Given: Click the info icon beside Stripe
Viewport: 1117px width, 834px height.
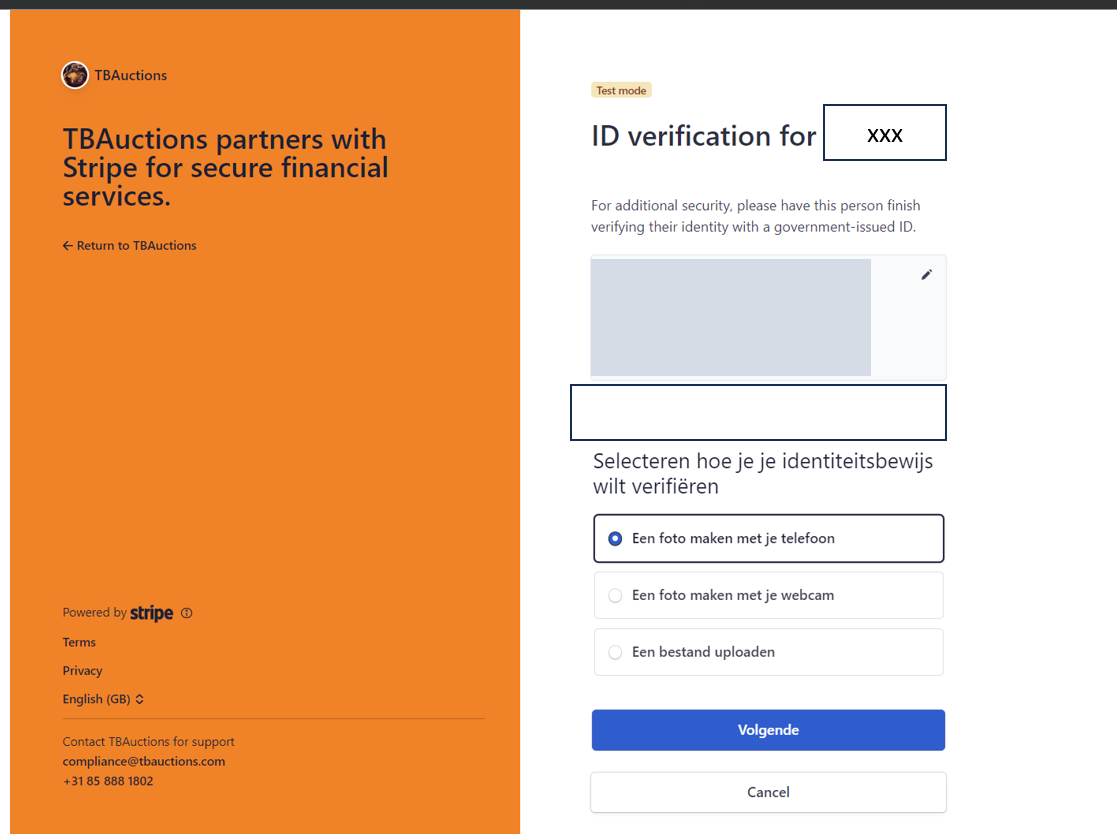Looking at the screenshot, I should tap(187, 613).
